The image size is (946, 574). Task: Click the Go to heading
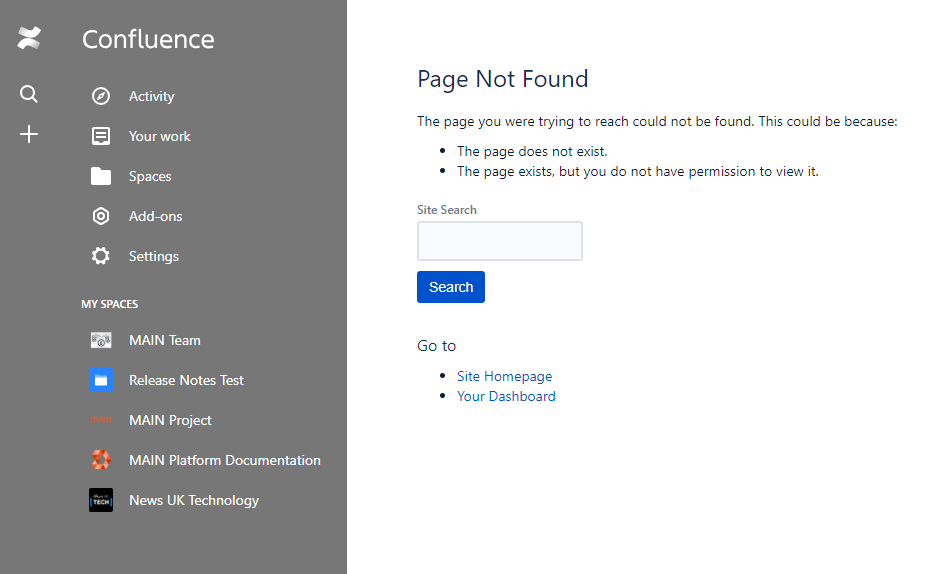(436, 346)
